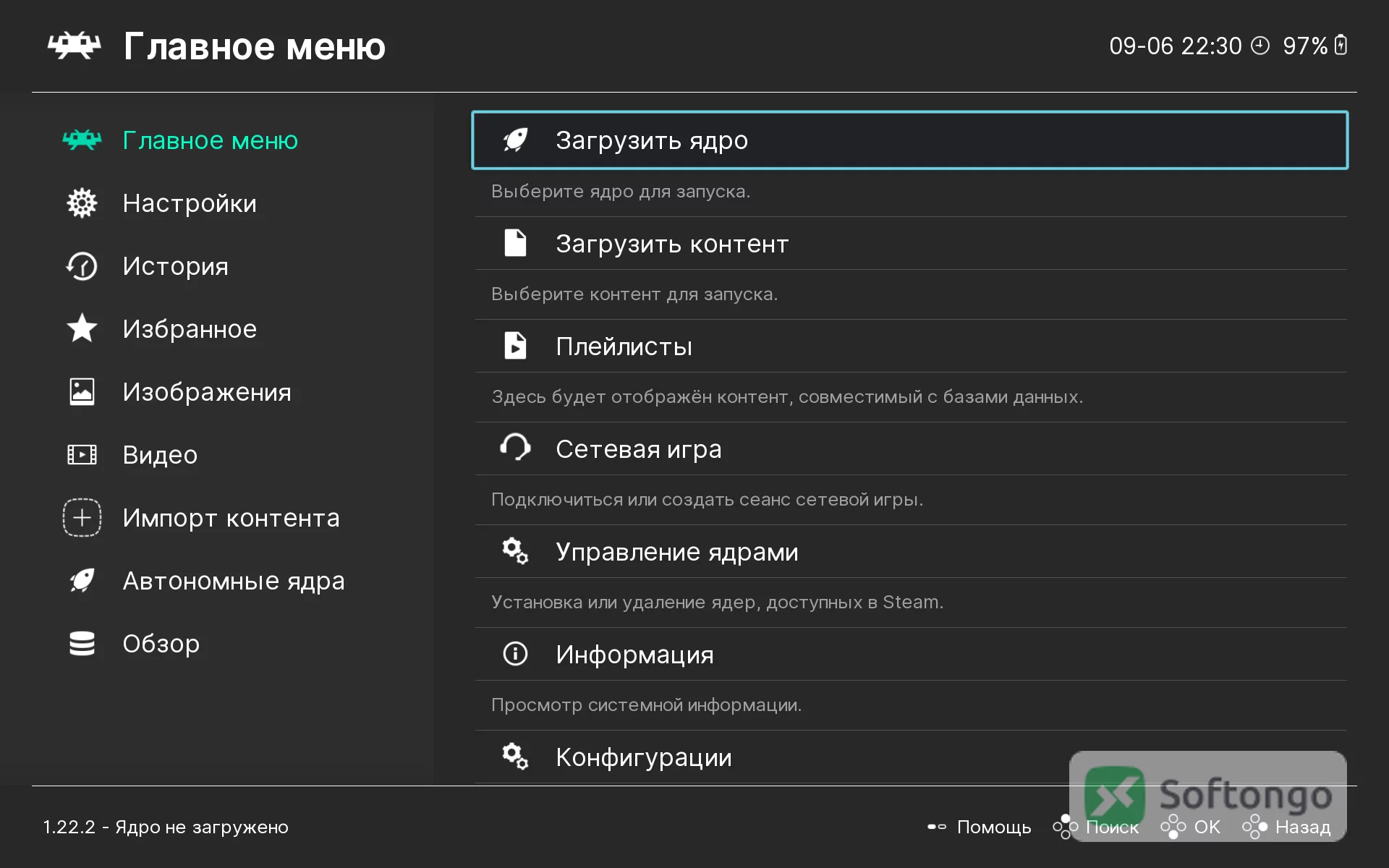1389x868 pixels.
Task: Click the Видео label in the sidebar
Action: [x=160, y=455]
